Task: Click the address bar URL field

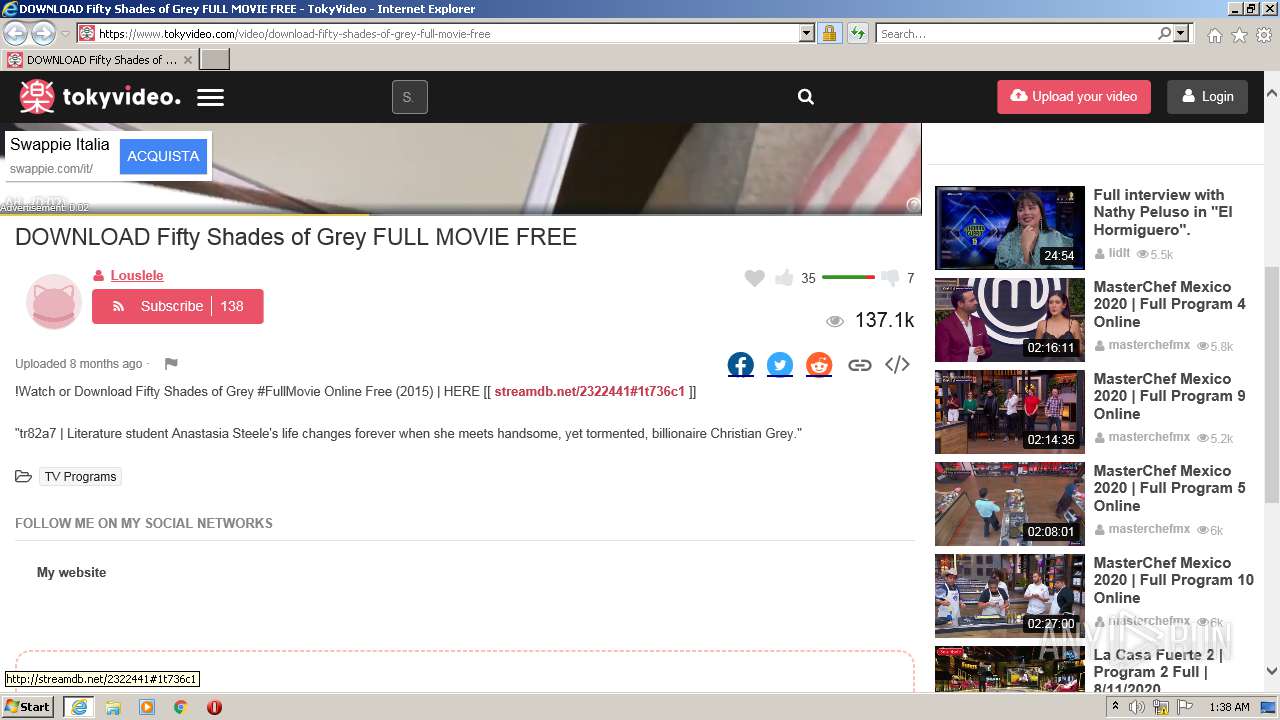Action: pos(445,33)
